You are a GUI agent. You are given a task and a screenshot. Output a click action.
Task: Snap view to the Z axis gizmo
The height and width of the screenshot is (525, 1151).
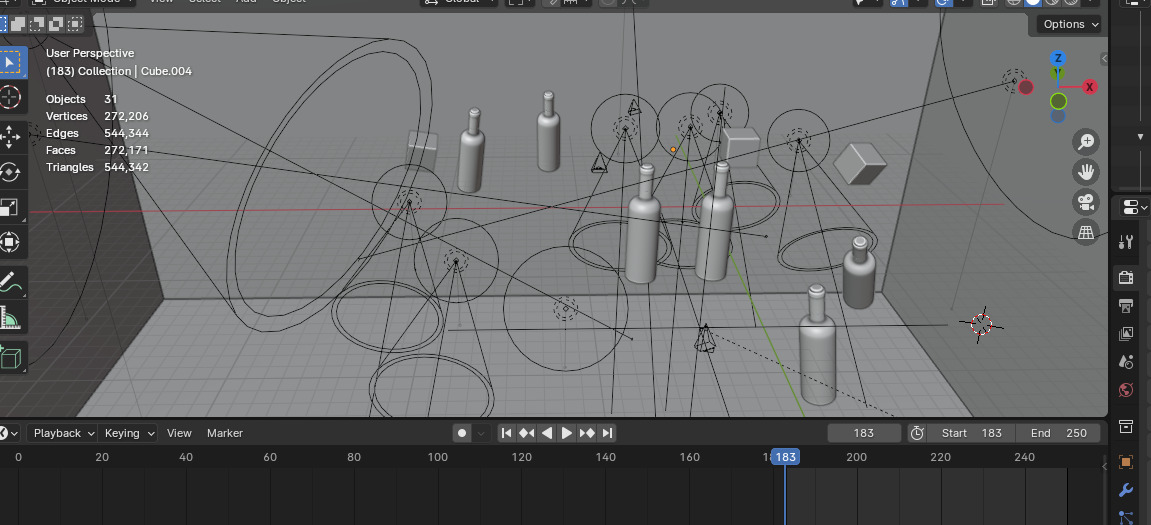1058,58
